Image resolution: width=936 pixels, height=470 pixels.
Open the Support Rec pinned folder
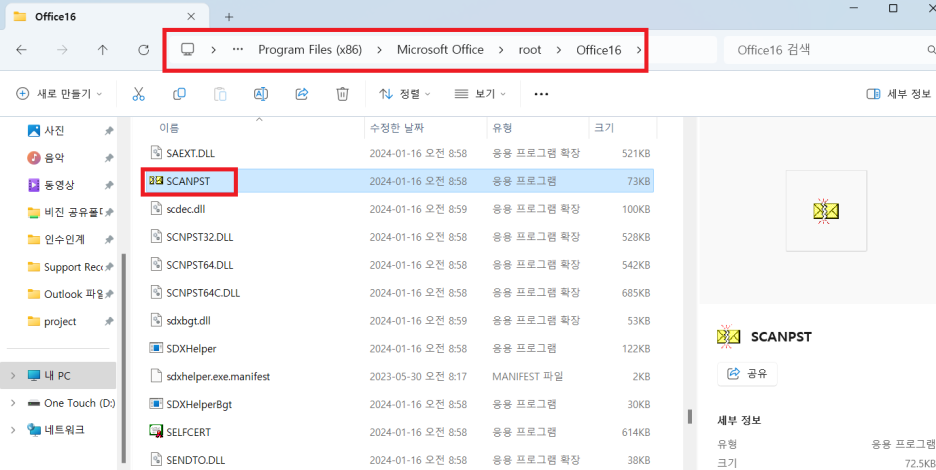point(72,267)
